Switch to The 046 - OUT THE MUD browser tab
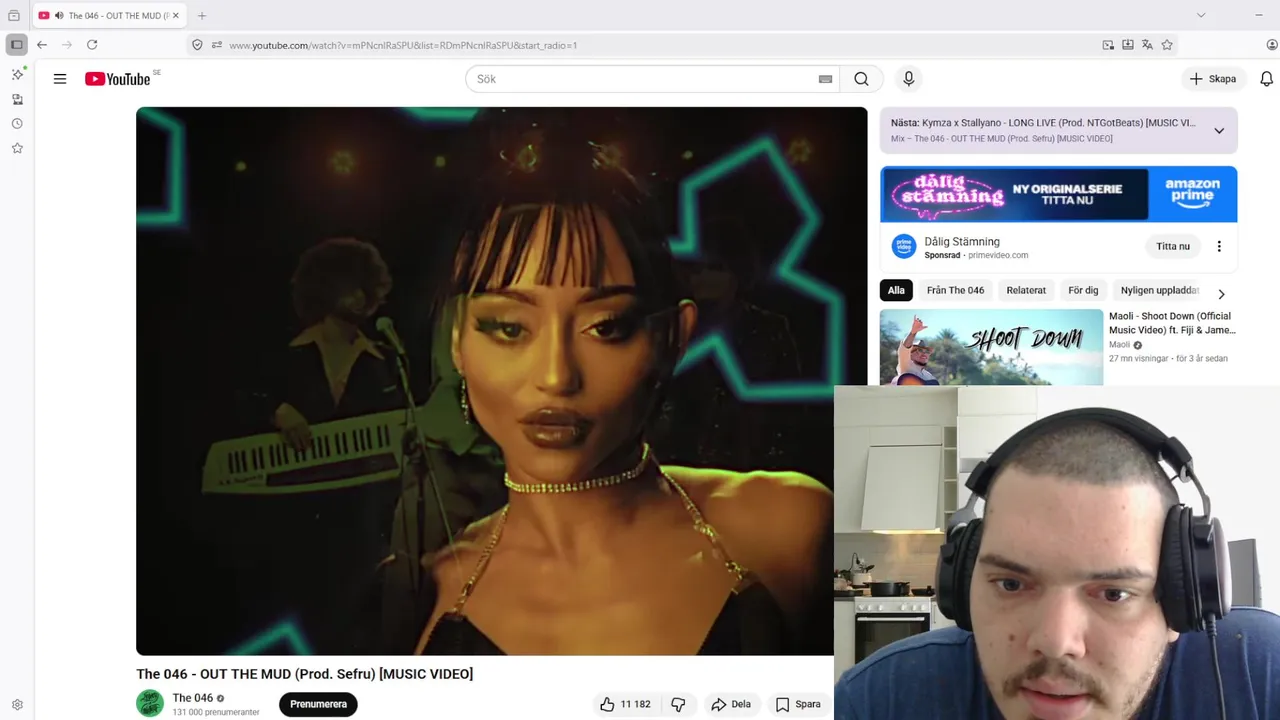1280x720 pixels. pos(110,16)
